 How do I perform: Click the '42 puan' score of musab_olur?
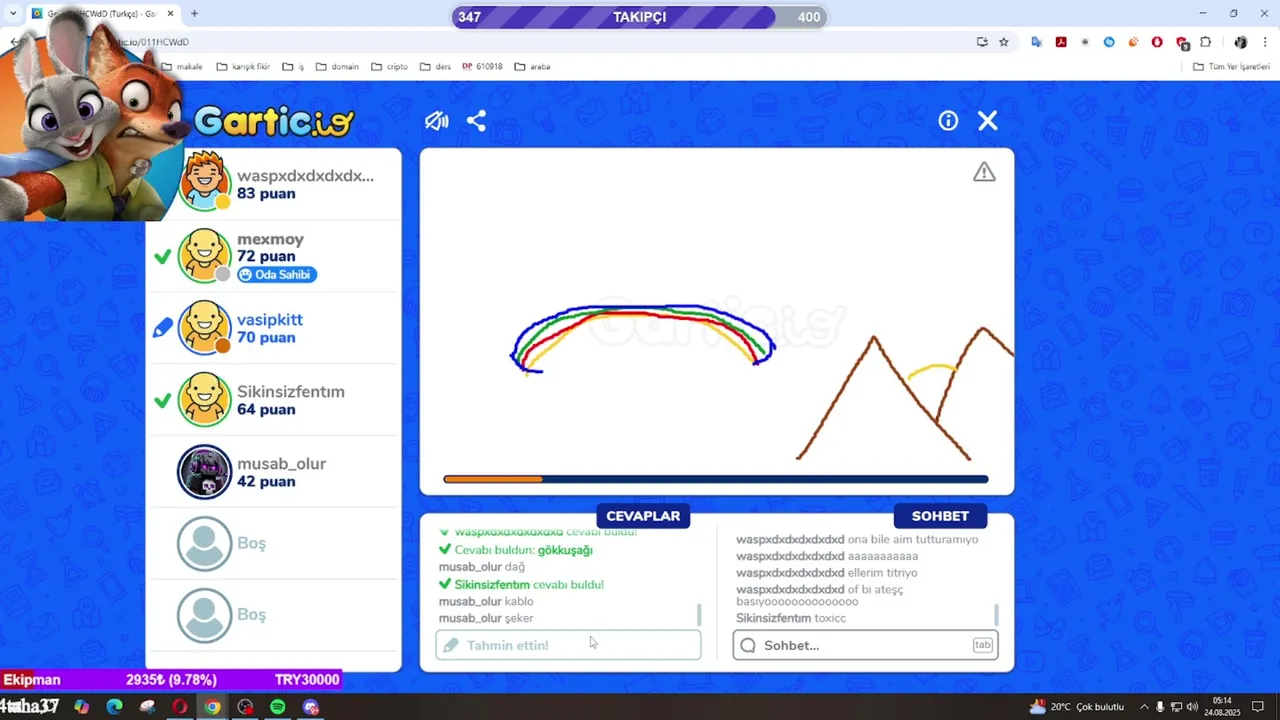pyautogui.click(x=266, y=481)
